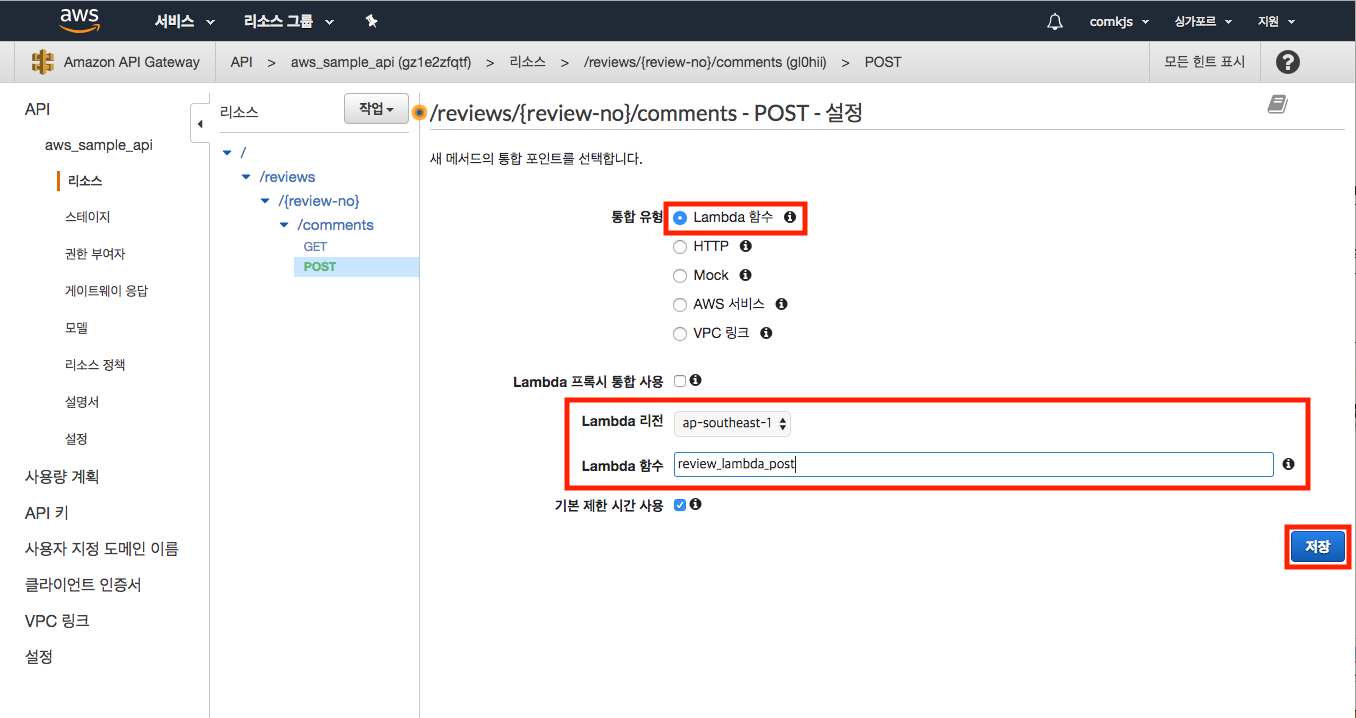Select the AWS 서비스 radio button
The width and height of the screenshot is (1356, 718).
click(x=680, y=304)
